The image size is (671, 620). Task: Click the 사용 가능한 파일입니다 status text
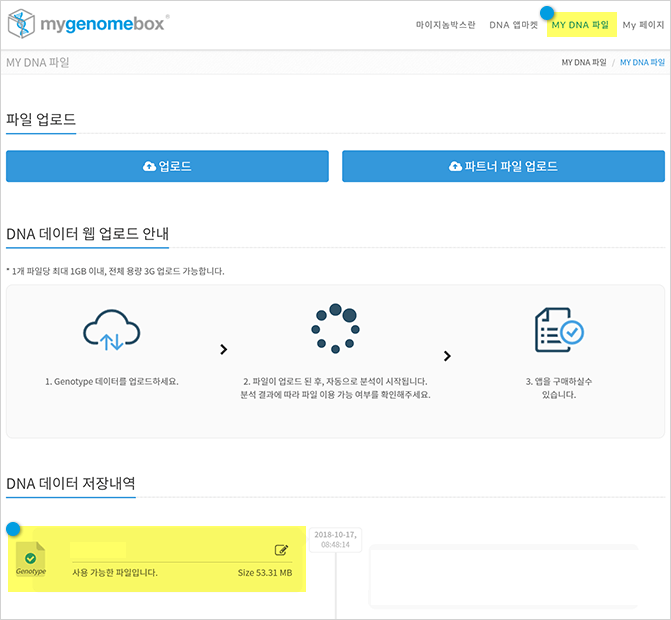point(115,573)
